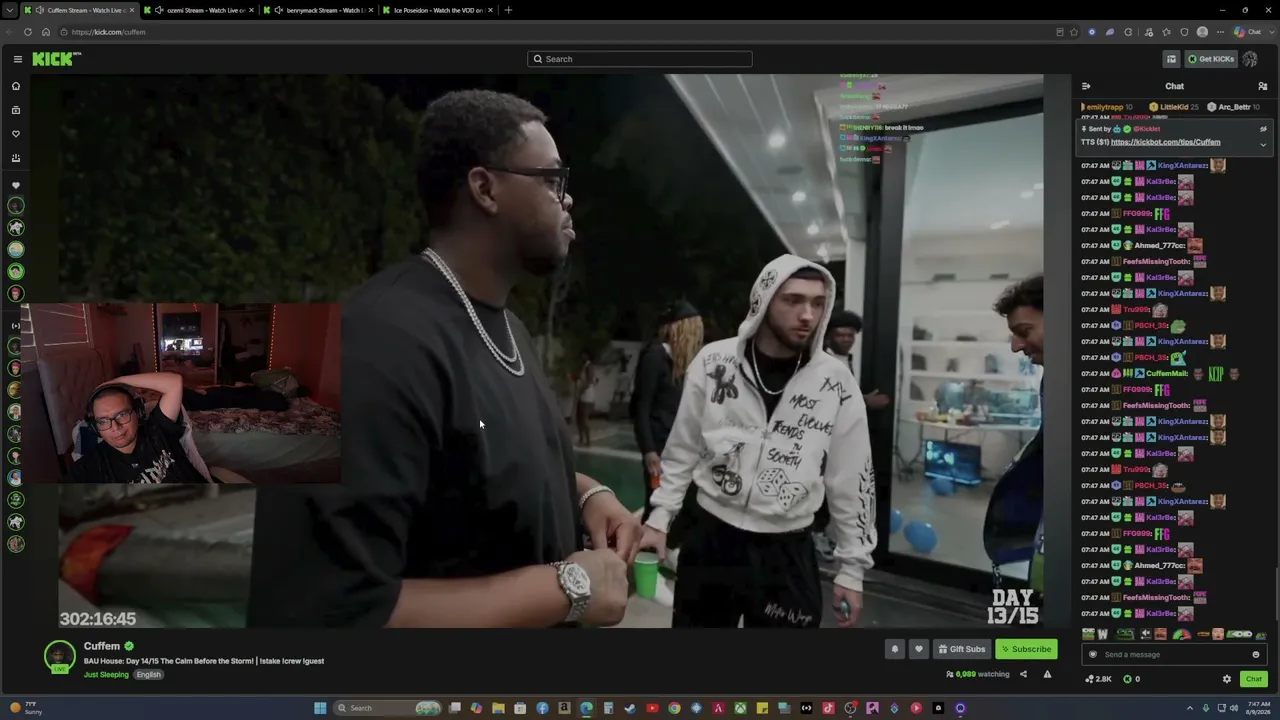Click the English language tag
The width and height of the screenshot is (1280, 720).
148,675
